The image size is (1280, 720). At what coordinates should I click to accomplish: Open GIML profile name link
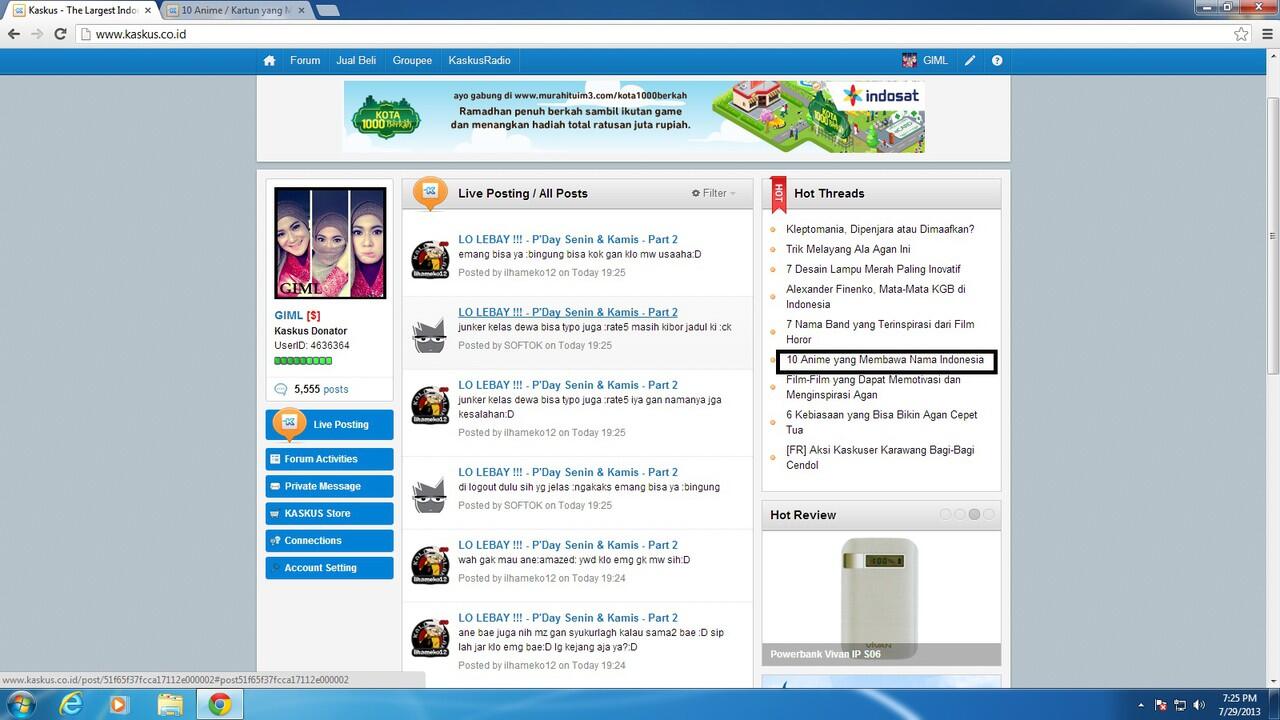click(x=289, y=316)
